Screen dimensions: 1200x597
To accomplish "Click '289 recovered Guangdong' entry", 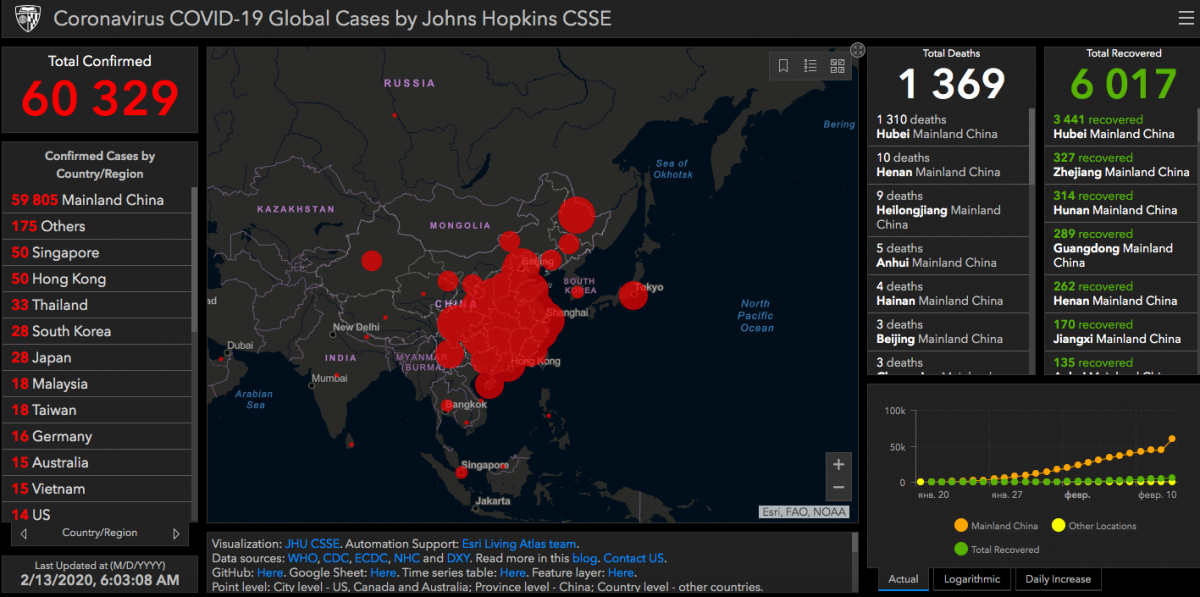I will (x=1121, y=248).
